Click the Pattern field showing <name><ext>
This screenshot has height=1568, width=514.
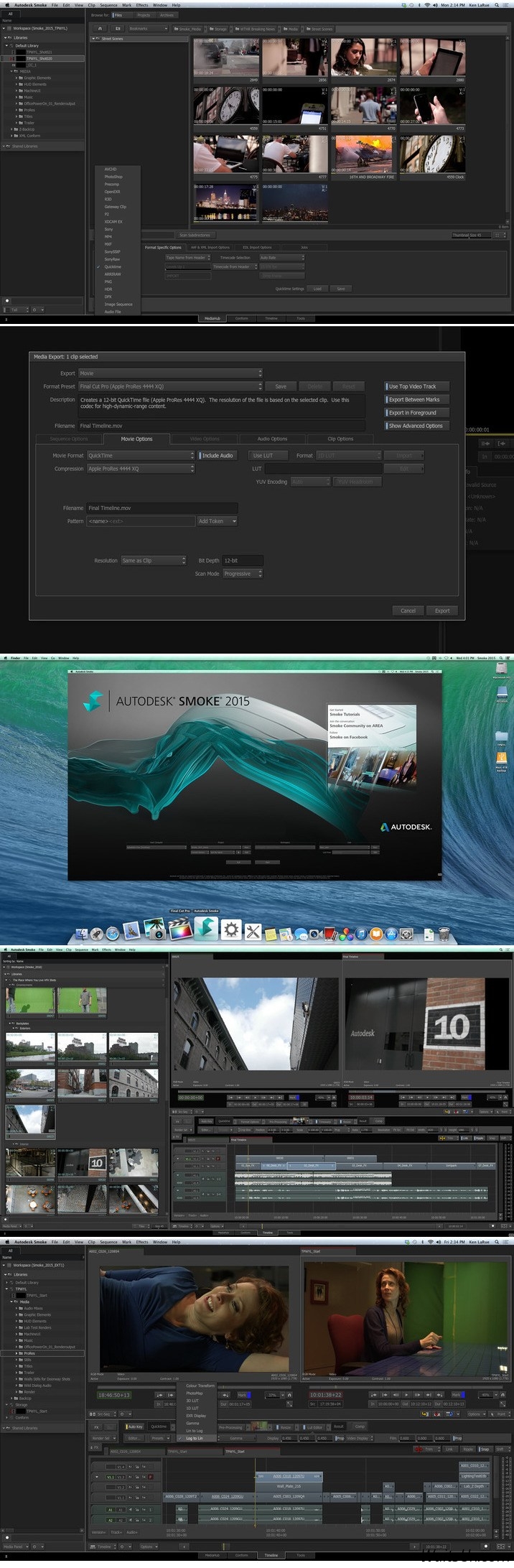pyautogui.click(x=141, y=521)
